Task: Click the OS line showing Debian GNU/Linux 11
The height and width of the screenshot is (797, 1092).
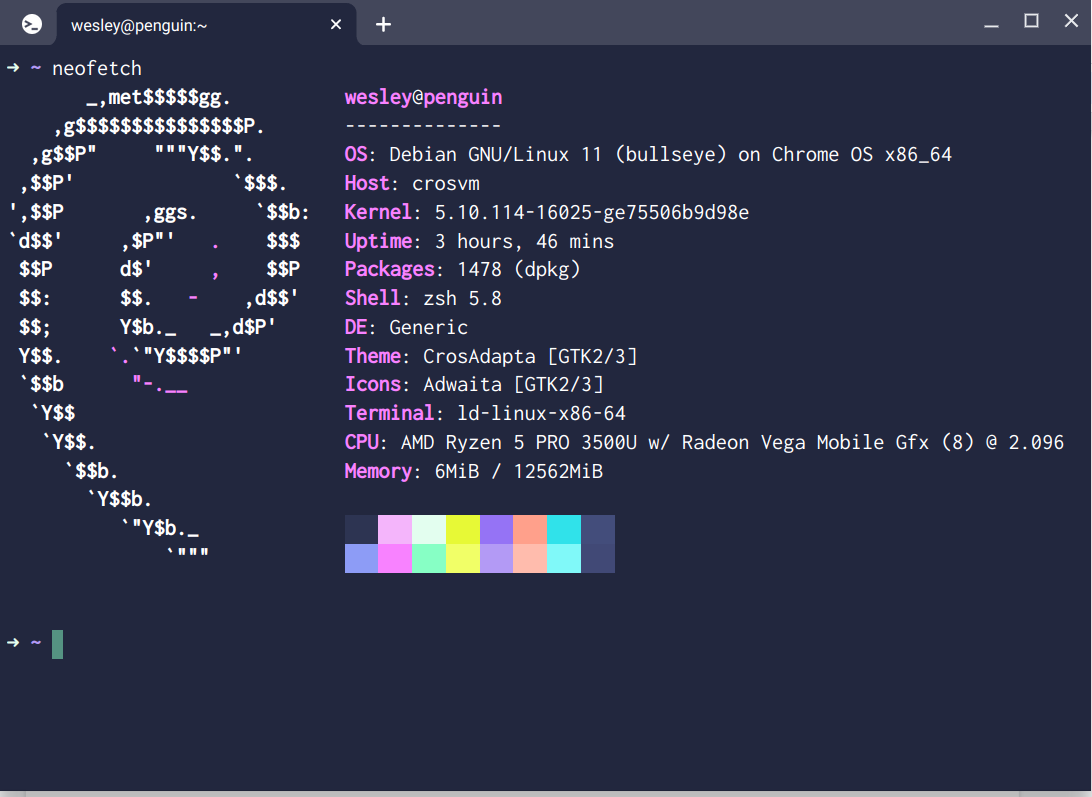Action: pos(648,155)
